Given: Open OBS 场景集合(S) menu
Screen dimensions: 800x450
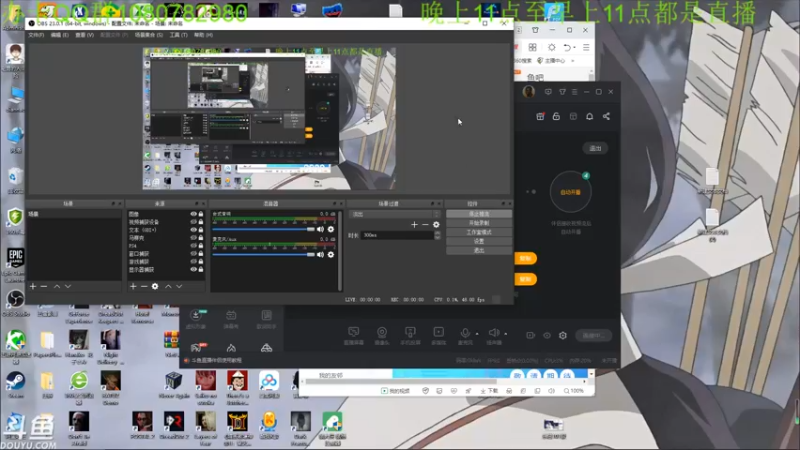Looking at the screenshot, I should 148,35.
